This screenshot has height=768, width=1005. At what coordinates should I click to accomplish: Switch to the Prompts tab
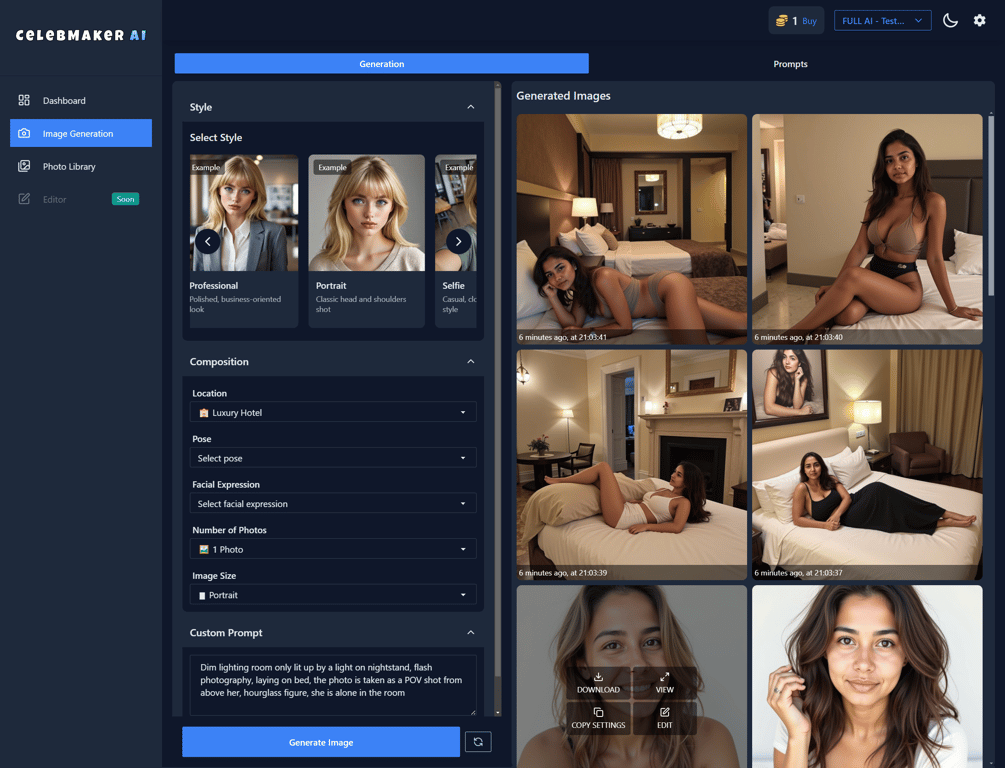[789, 63]
